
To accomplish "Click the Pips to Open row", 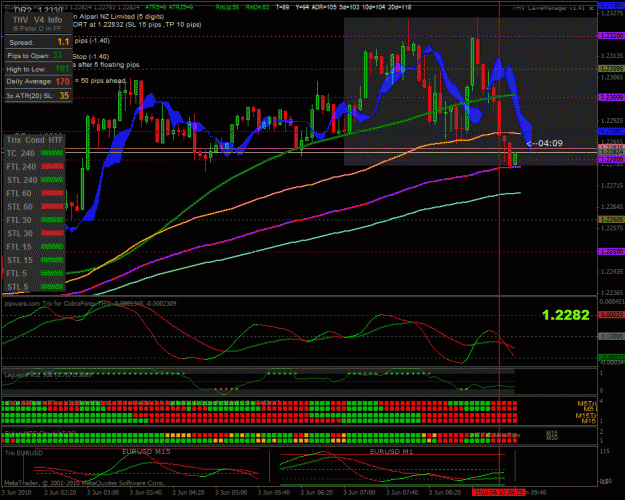I will click(x=38, y=55).
